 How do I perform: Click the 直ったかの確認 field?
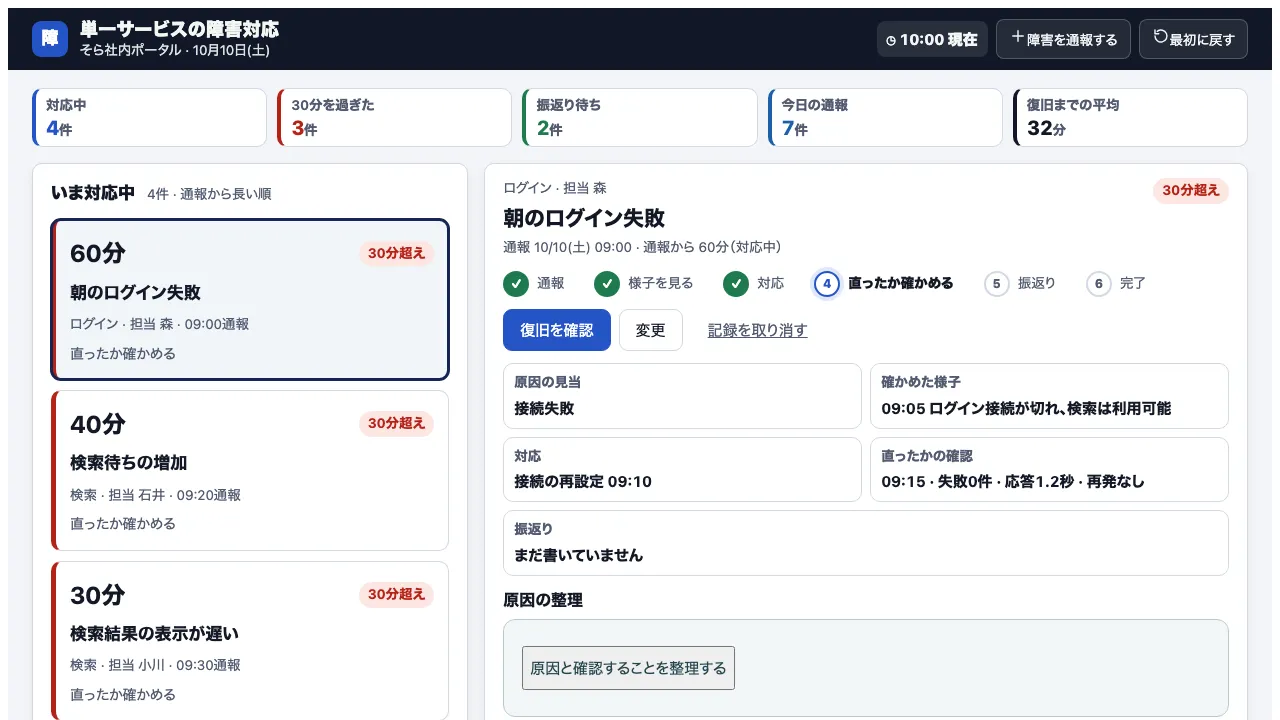click(1049, 469)
